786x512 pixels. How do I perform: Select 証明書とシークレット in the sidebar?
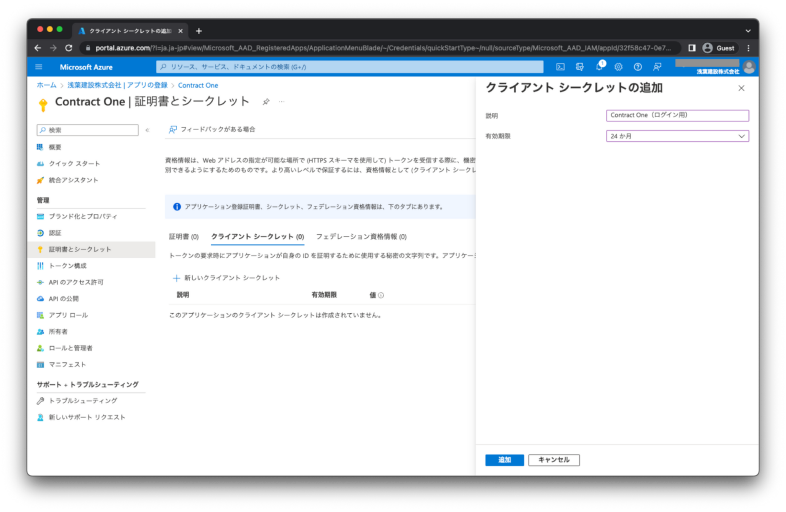91,249
